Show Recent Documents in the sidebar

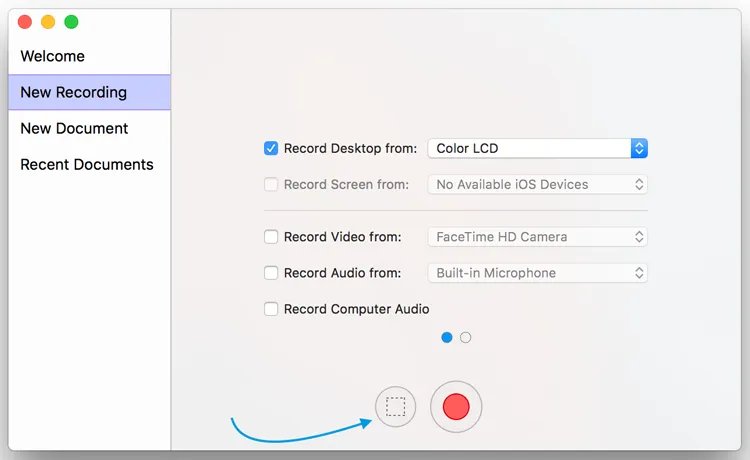(x=87, y=164)
